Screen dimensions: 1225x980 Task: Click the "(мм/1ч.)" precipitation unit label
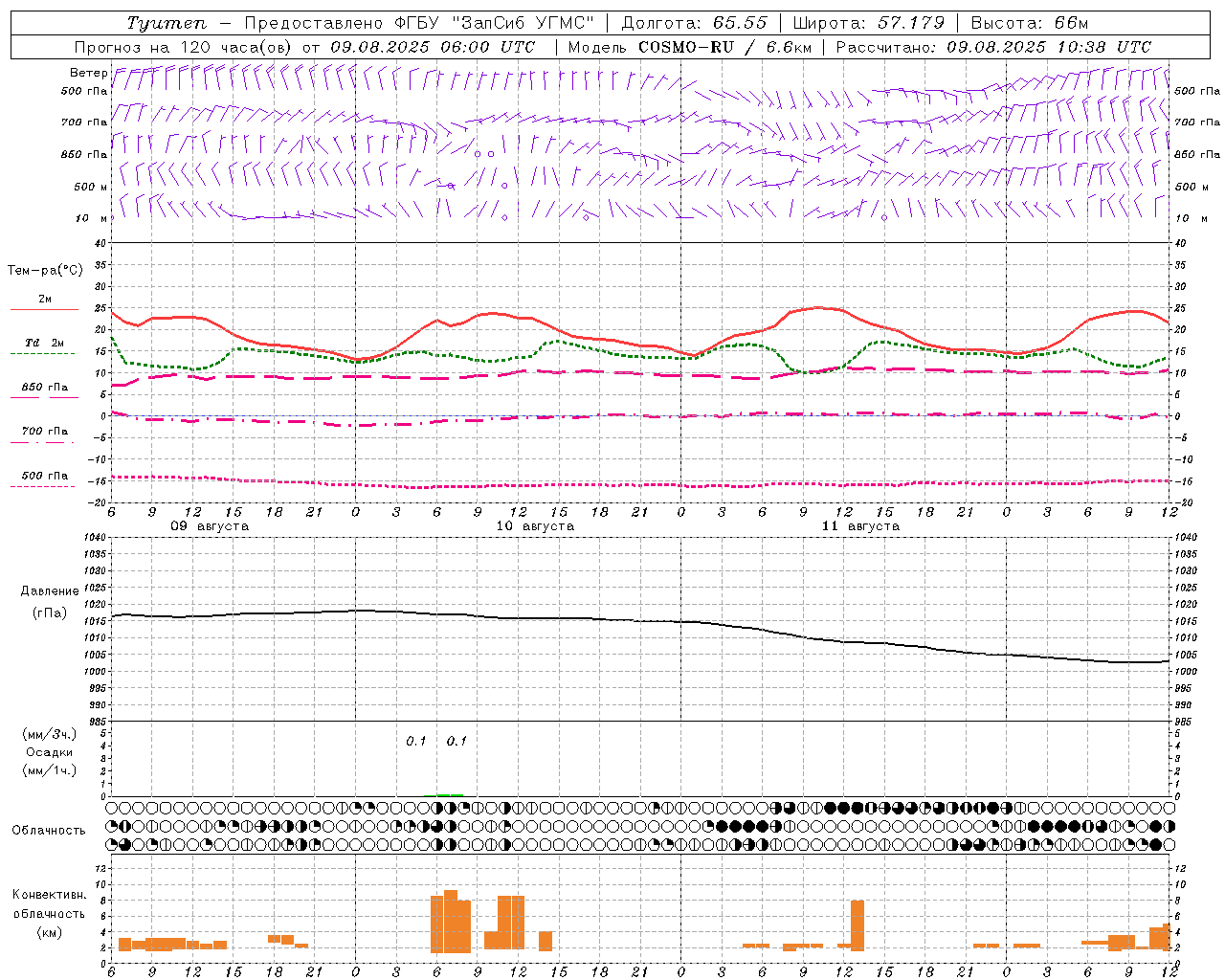point(50,770)
